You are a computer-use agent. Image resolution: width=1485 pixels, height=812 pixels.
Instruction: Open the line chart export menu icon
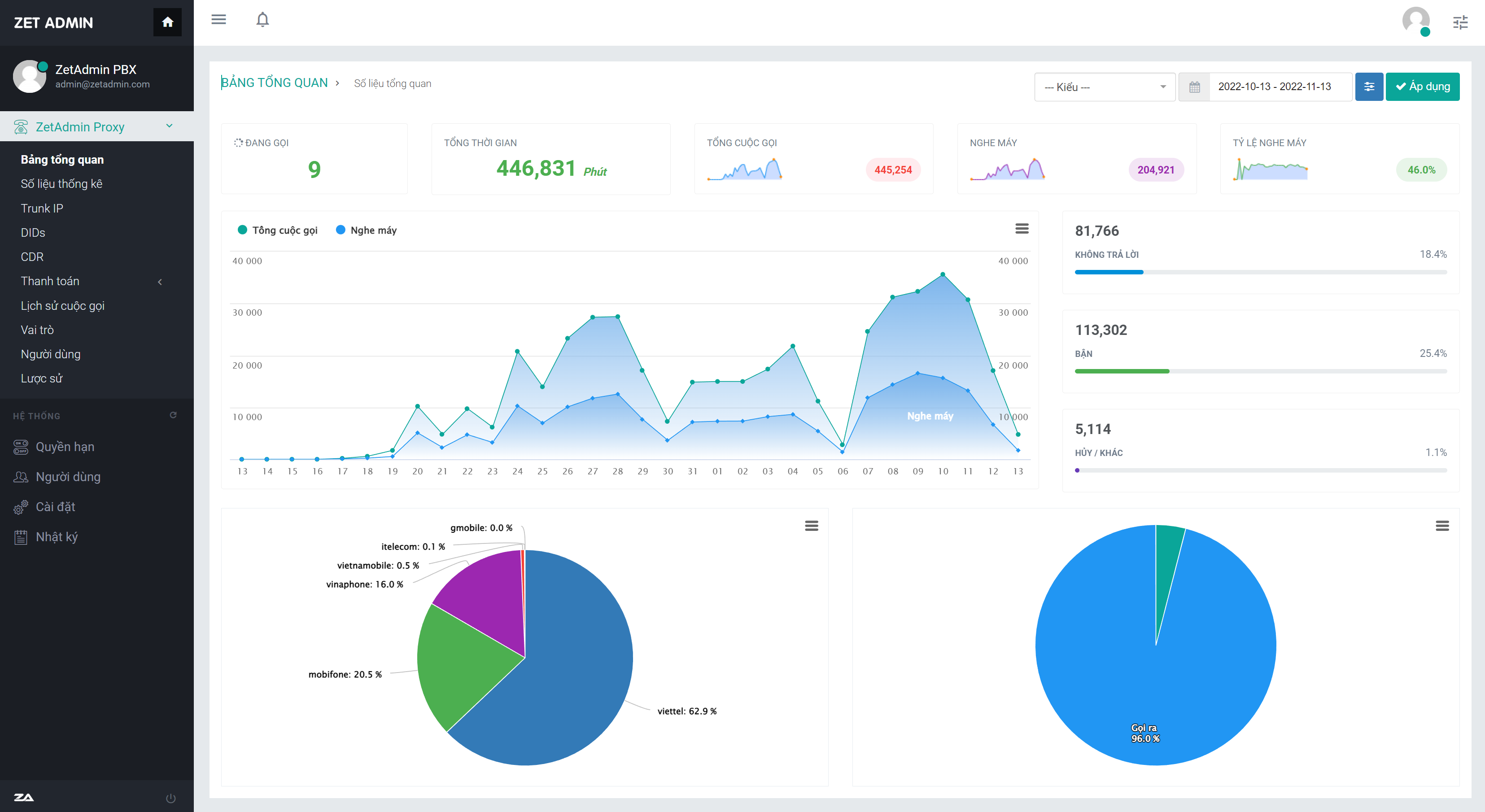click(1022, 229)
